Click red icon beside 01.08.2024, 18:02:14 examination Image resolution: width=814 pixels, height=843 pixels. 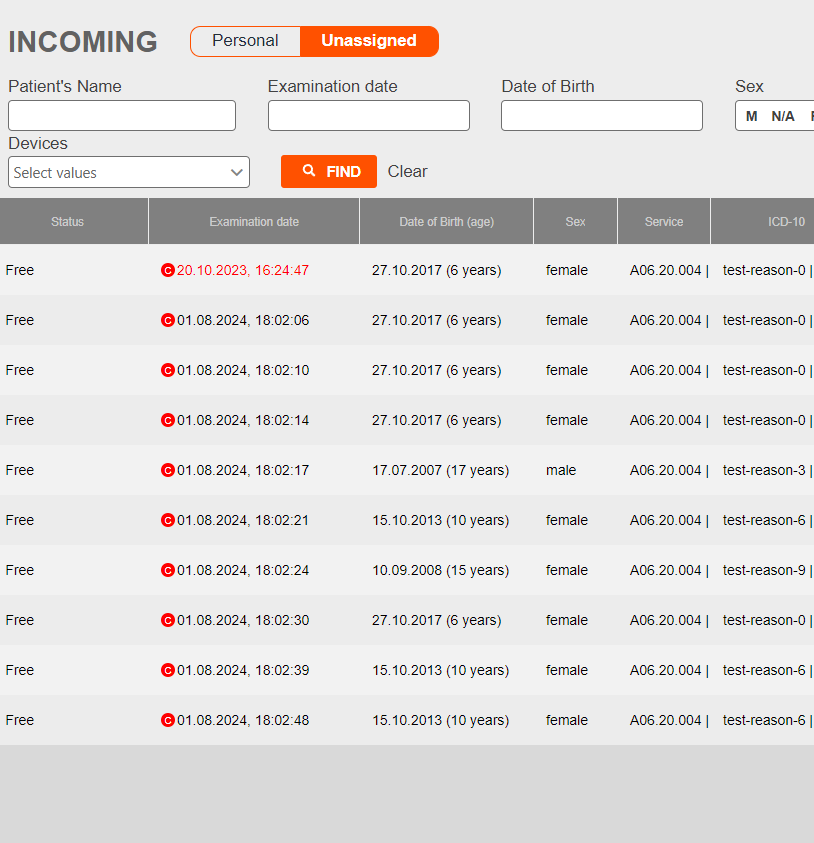point(168,420)
